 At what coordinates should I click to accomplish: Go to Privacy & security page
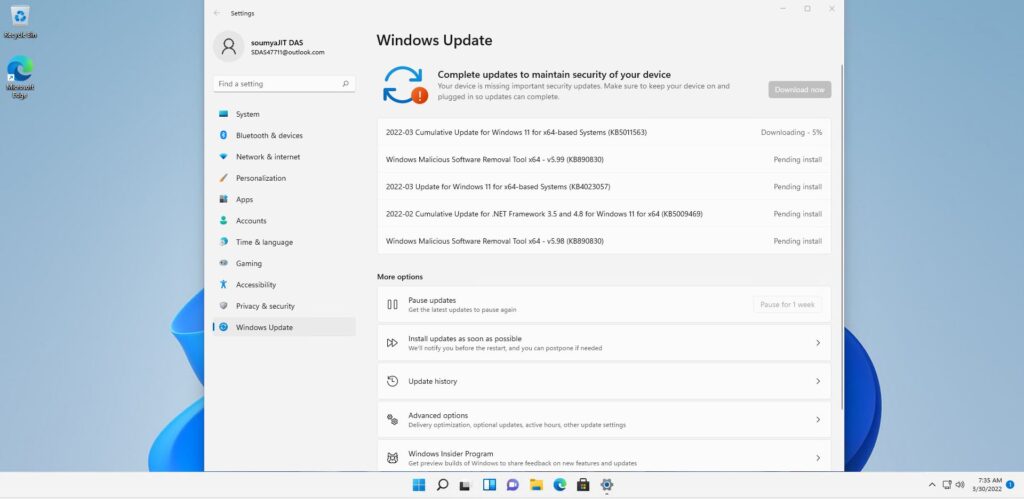point(284,306)
